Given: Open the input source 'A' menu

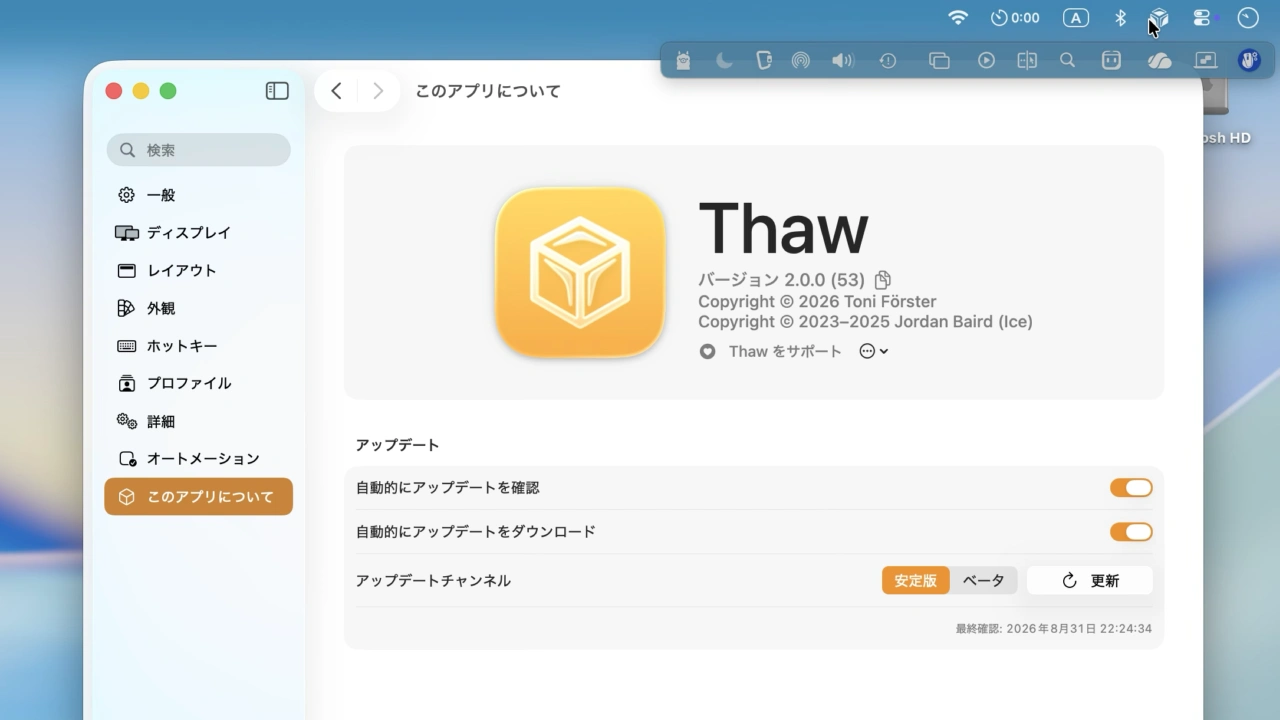Looking at the screenshot, I should 1076,18.
